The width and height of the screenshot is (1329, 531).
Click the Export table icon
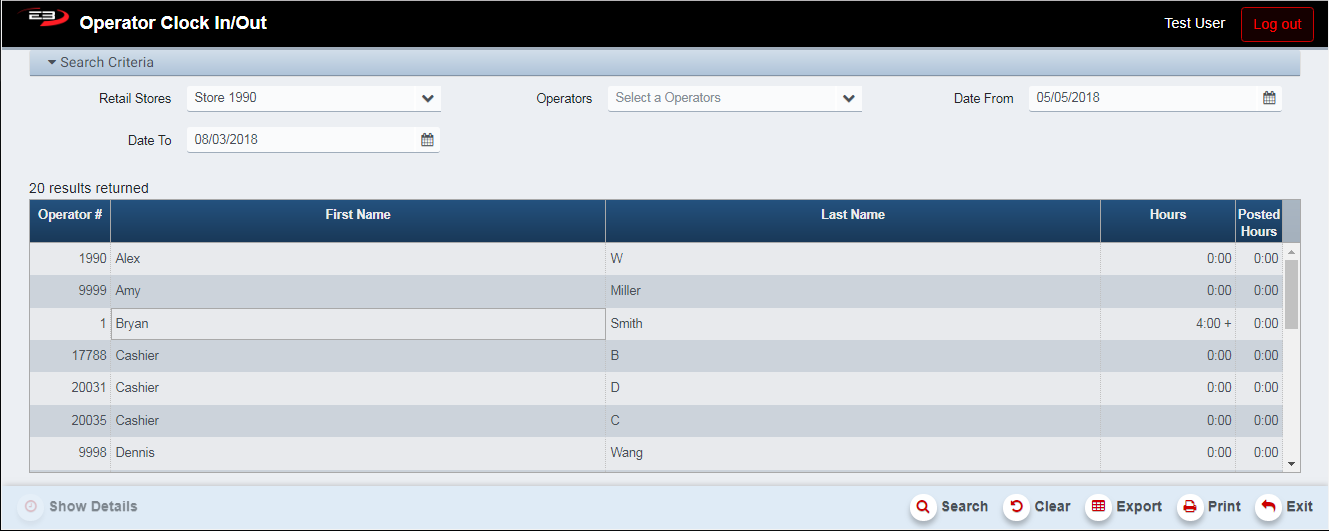tap(1098, 507)
